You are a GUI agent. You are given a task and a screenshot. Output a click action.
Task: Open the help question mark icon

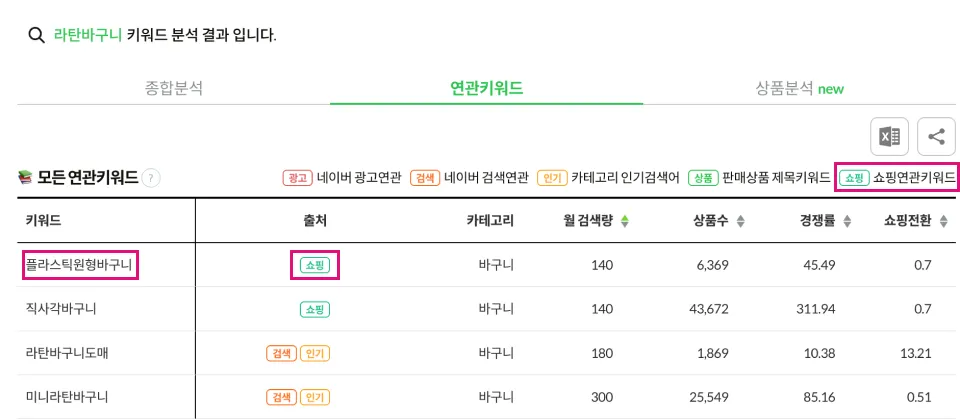(151, 178)
